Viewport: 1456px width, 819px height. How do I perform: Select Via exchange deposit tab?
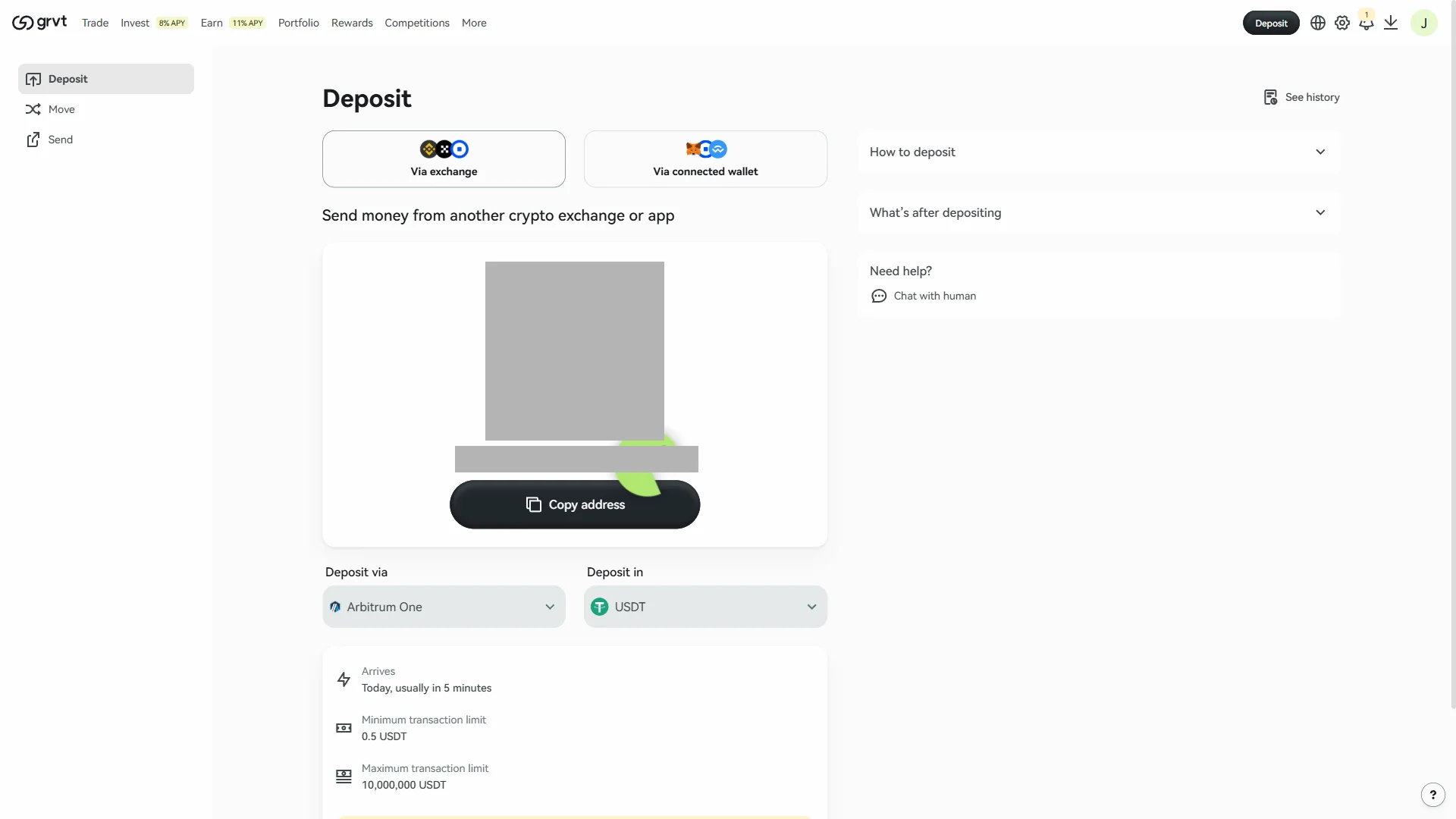(x=444, y=159)
